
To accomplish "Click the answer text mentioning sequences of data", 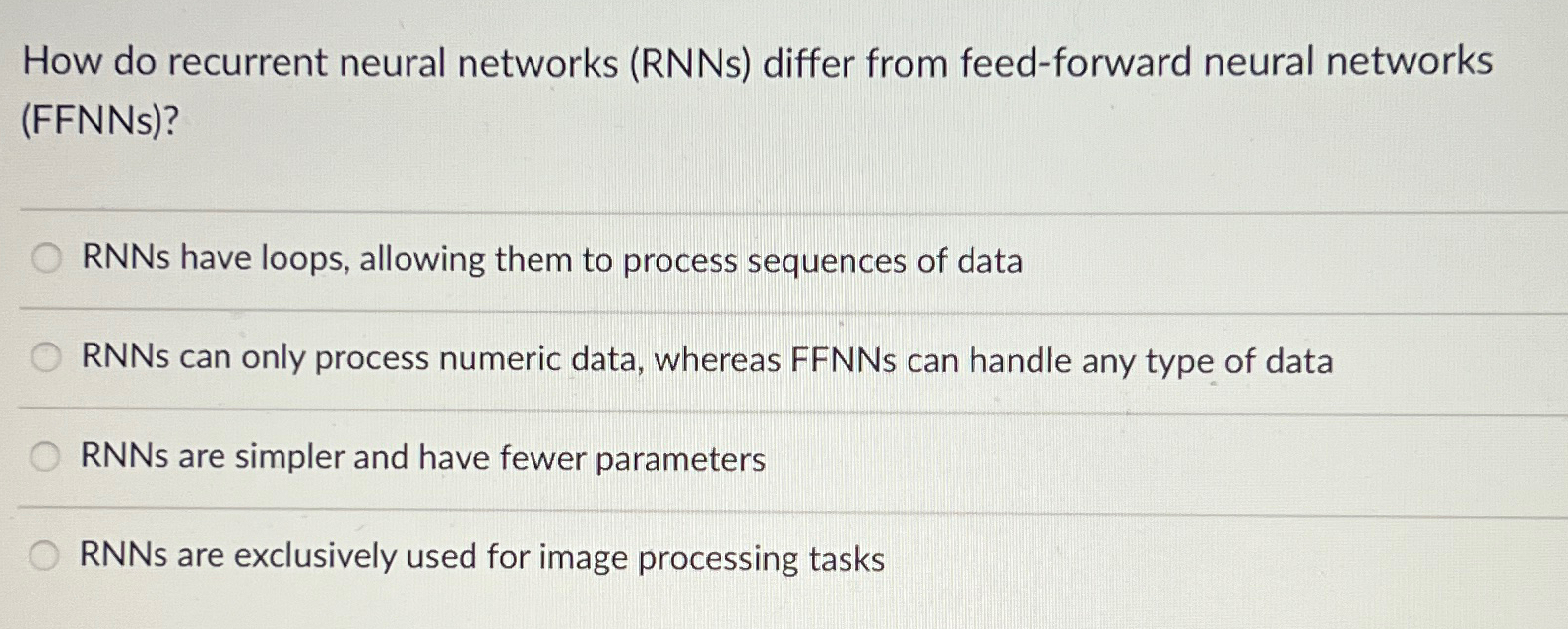I will click(x=551, y=260).
